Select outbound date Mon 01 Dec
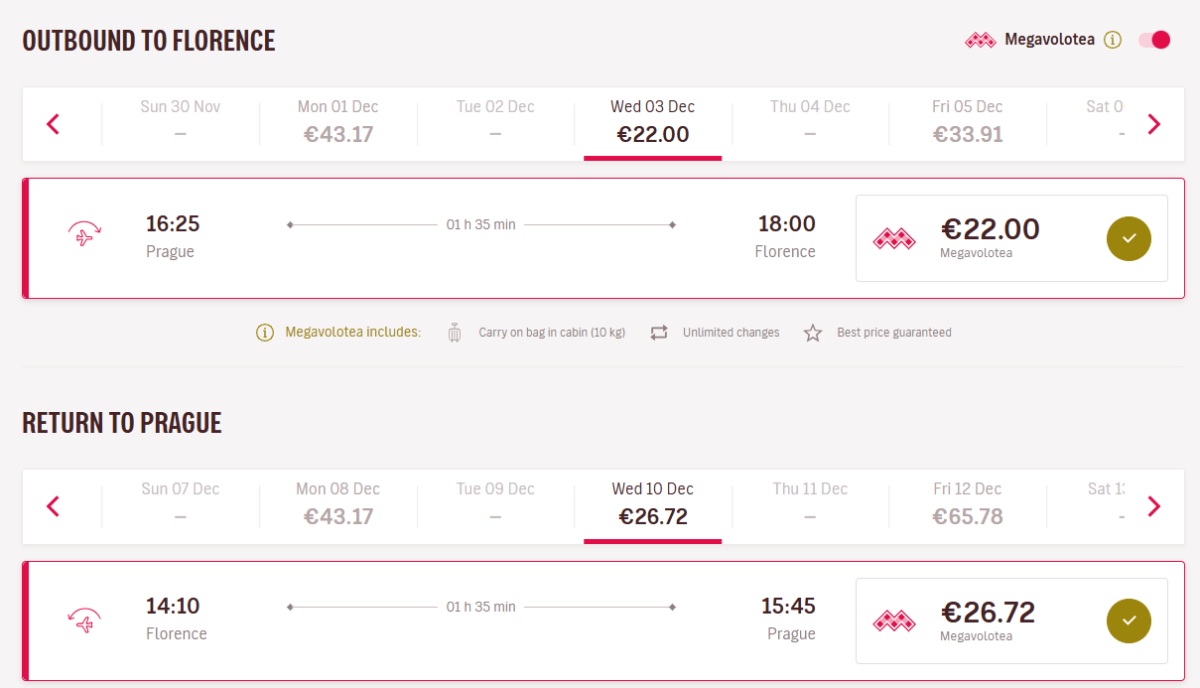The width and height of the screenshot is (1200, 688). 338,122
